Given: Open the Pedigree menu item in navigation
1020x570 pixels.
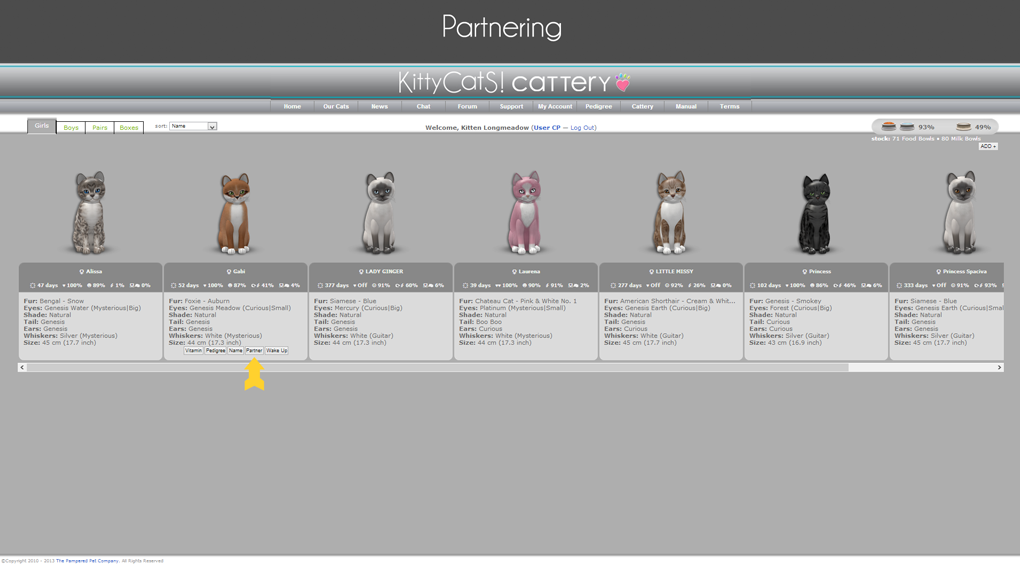Looking at the screenshot, I should pyautogui.click(x=598, y=106).
